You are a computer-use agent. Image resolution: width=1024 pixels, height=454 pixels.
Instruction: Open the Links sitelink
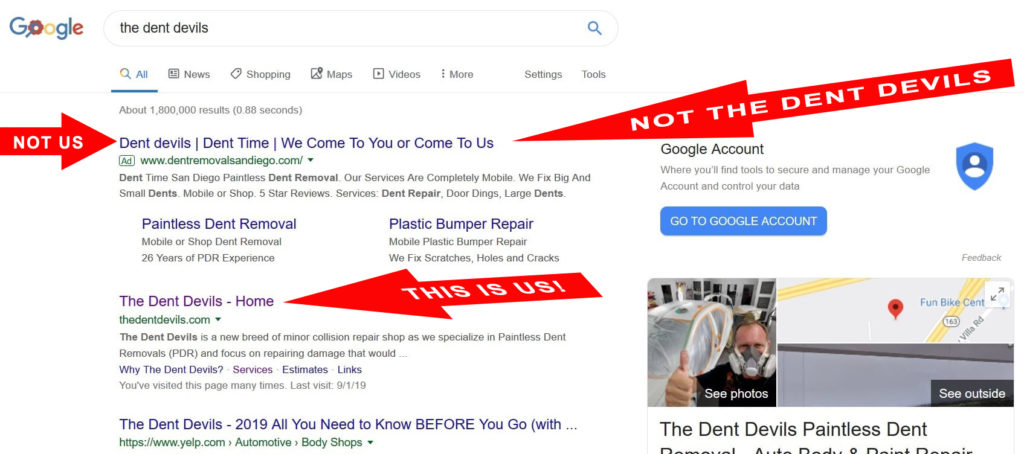[x=349, y=370]
